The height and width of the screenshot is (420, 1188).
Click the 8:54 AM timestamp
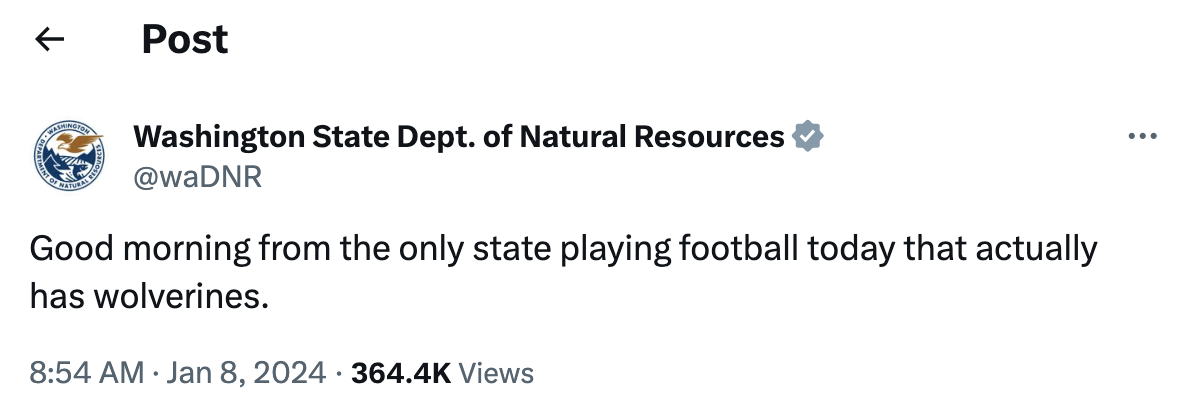point(87,373)
